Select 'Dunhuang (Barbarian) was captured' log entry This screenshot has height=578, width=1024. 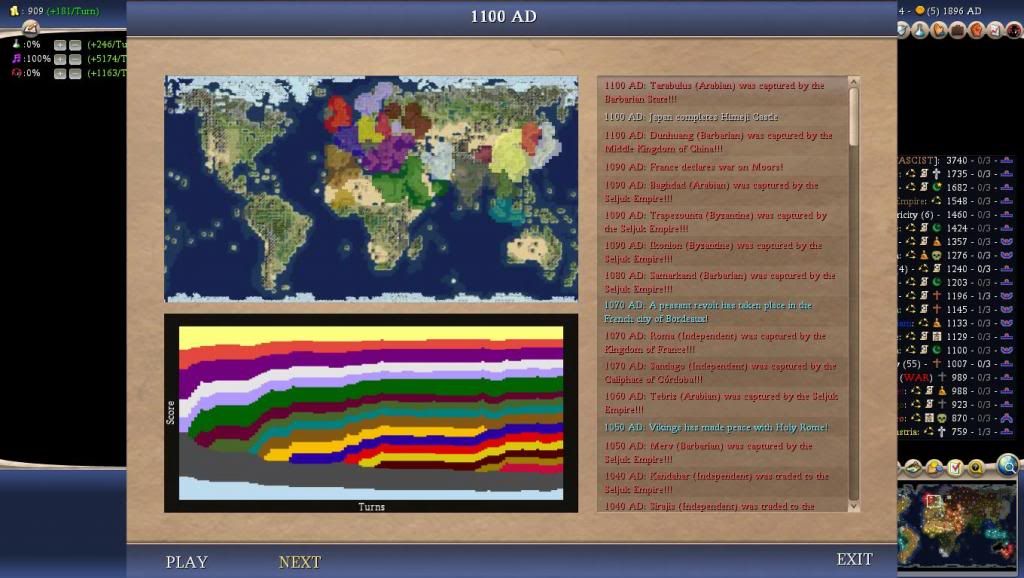click(x=722, y=142)
